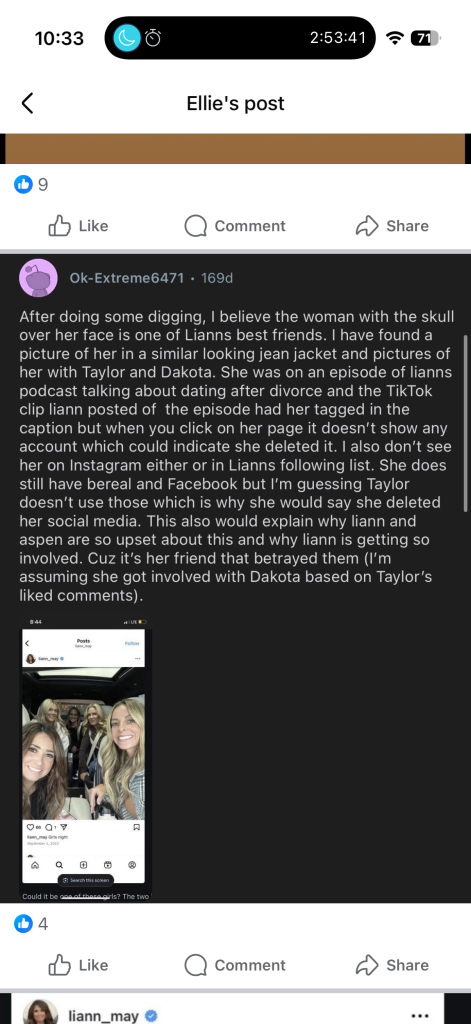Screen dimensions: 471x1024
Task: Share the second post at the bottom
Action: coord(392,965)
